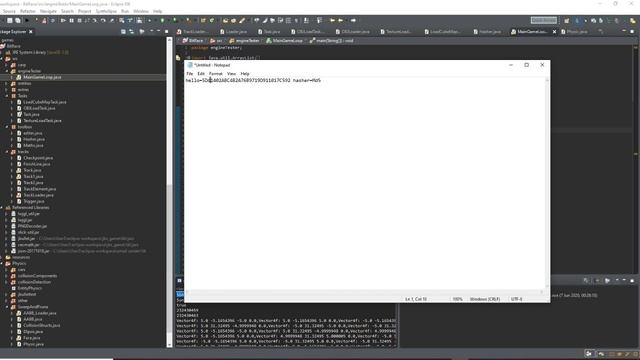
Task: Click the Suspend icon in Eclipse toolbar
Action: (x=71, y=20)
